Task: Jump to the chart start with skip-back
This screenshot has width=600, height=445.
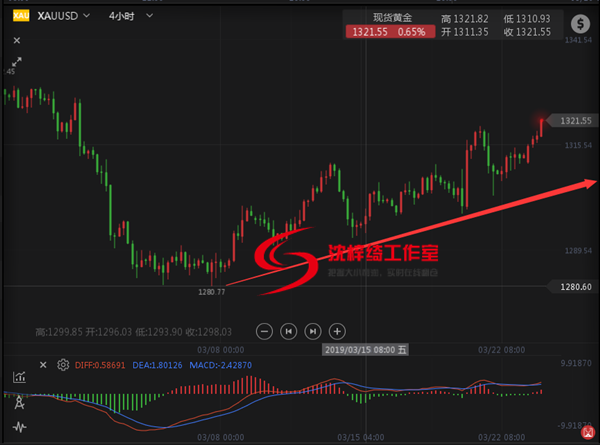Action: [288, 330]
